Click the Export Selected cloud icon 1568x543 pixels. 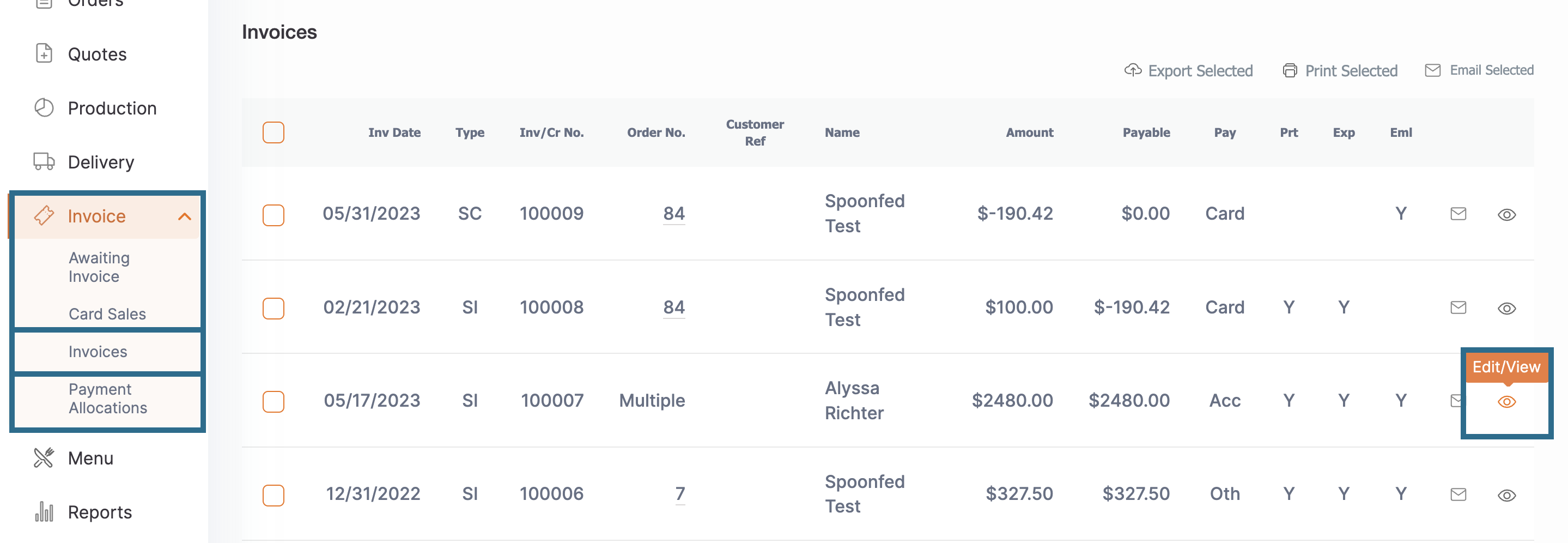[x=1132, y=70]
